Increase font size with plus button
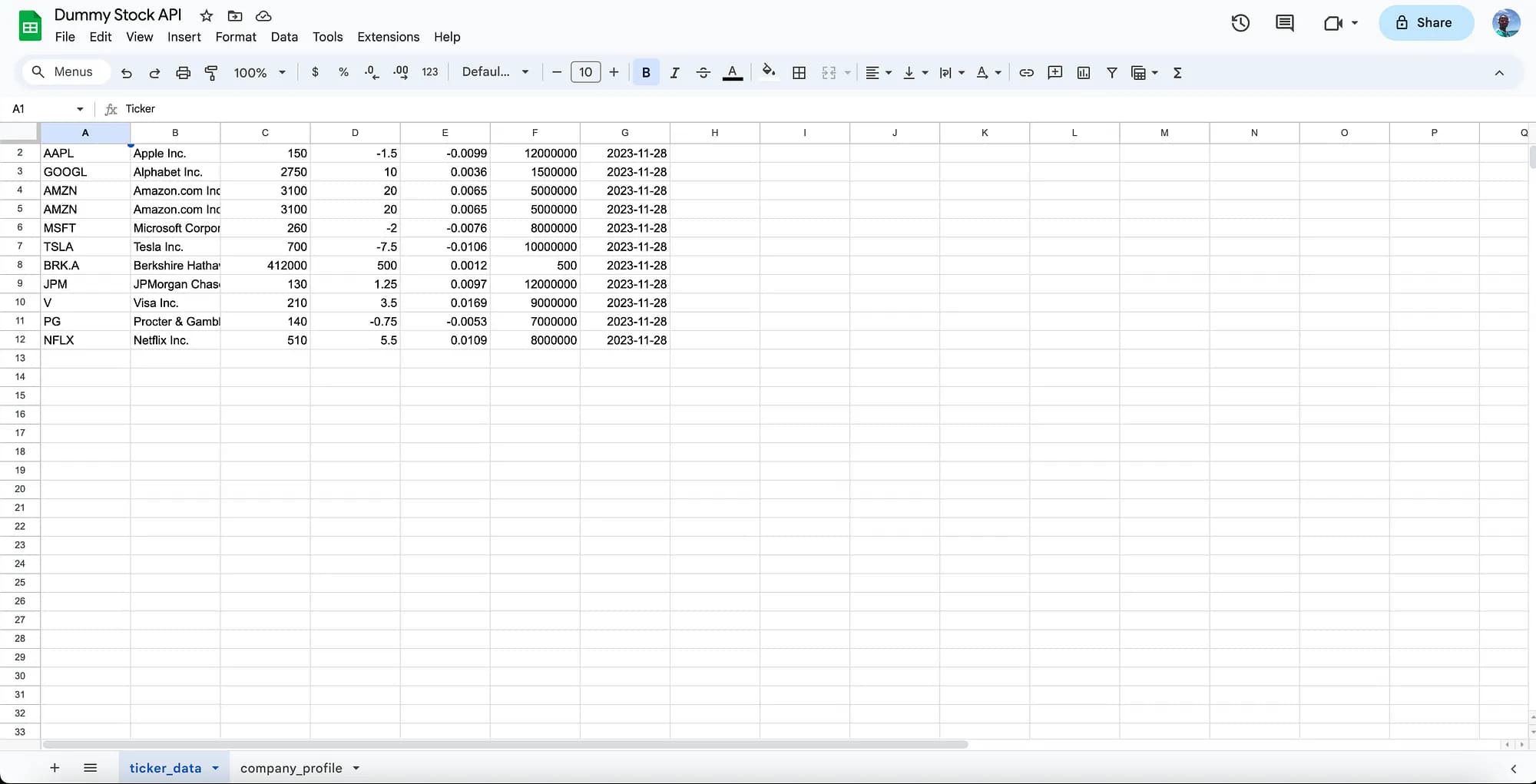 [x=614, y=72]
